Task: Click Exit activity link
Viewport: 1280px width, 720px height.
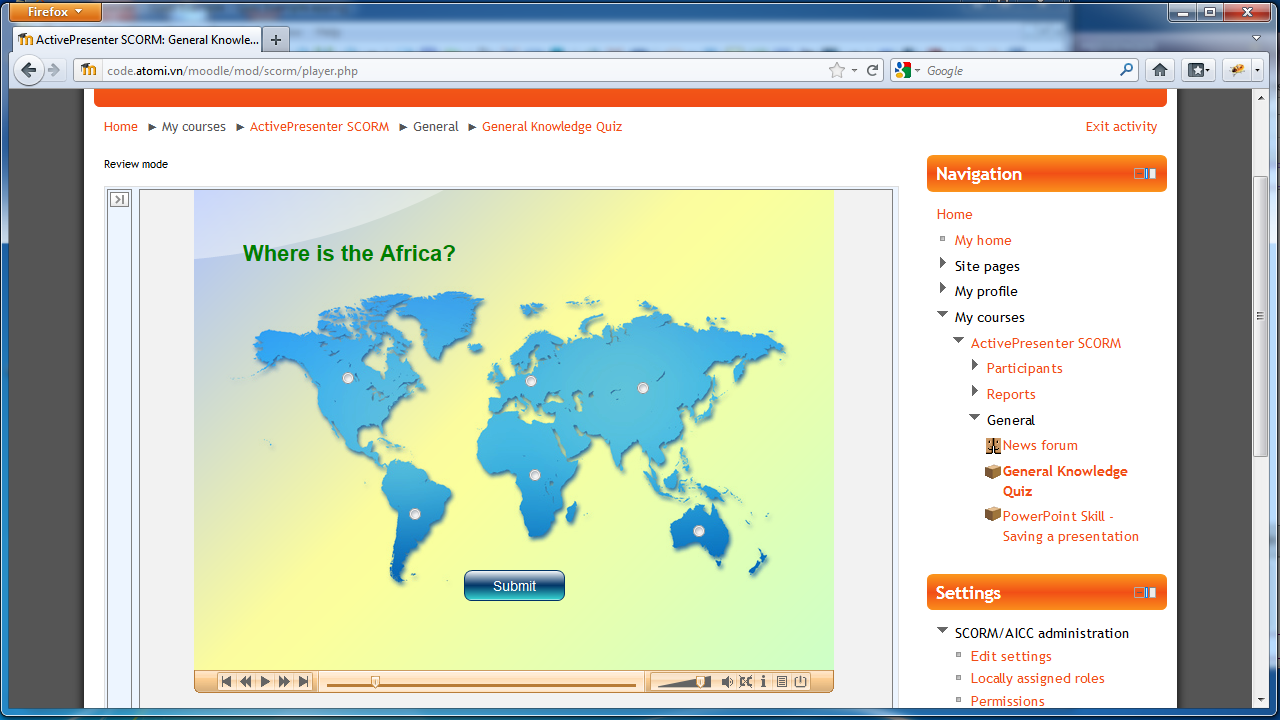Action: [1121, 127]
